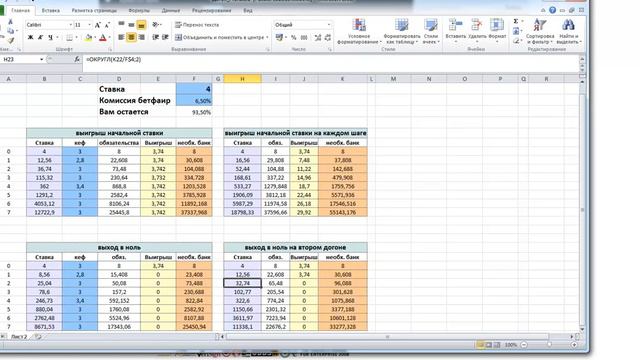Click the text orientation icon
Screen dimensions: 640x360
156,25
